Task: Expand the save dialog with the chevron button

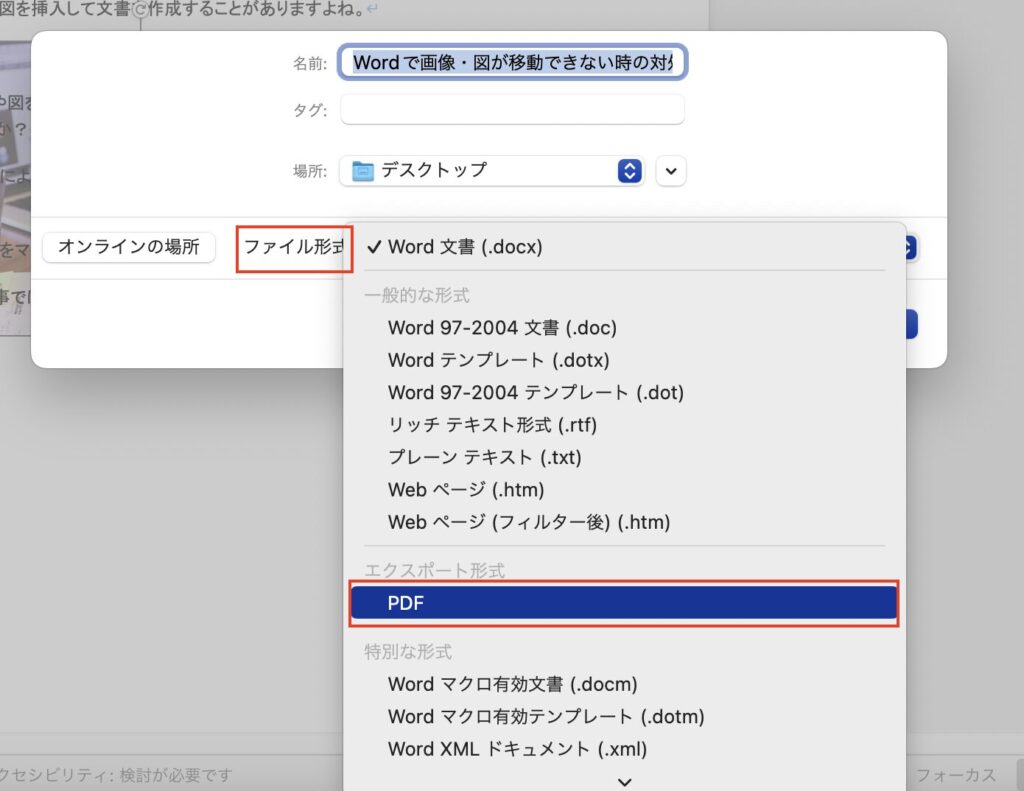Action: click(x=671, y=171)
